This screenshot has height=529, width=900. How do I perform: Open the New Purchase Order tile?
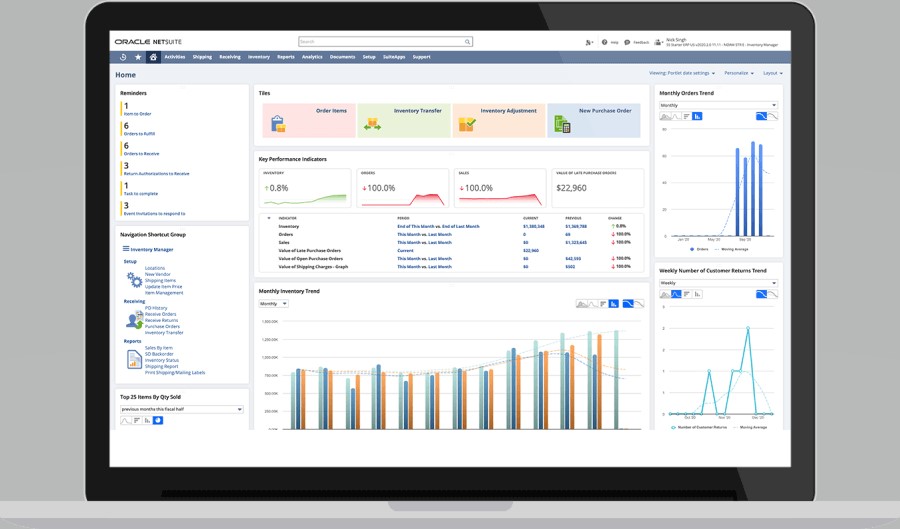pyautogui.click(x=593, y=120)
